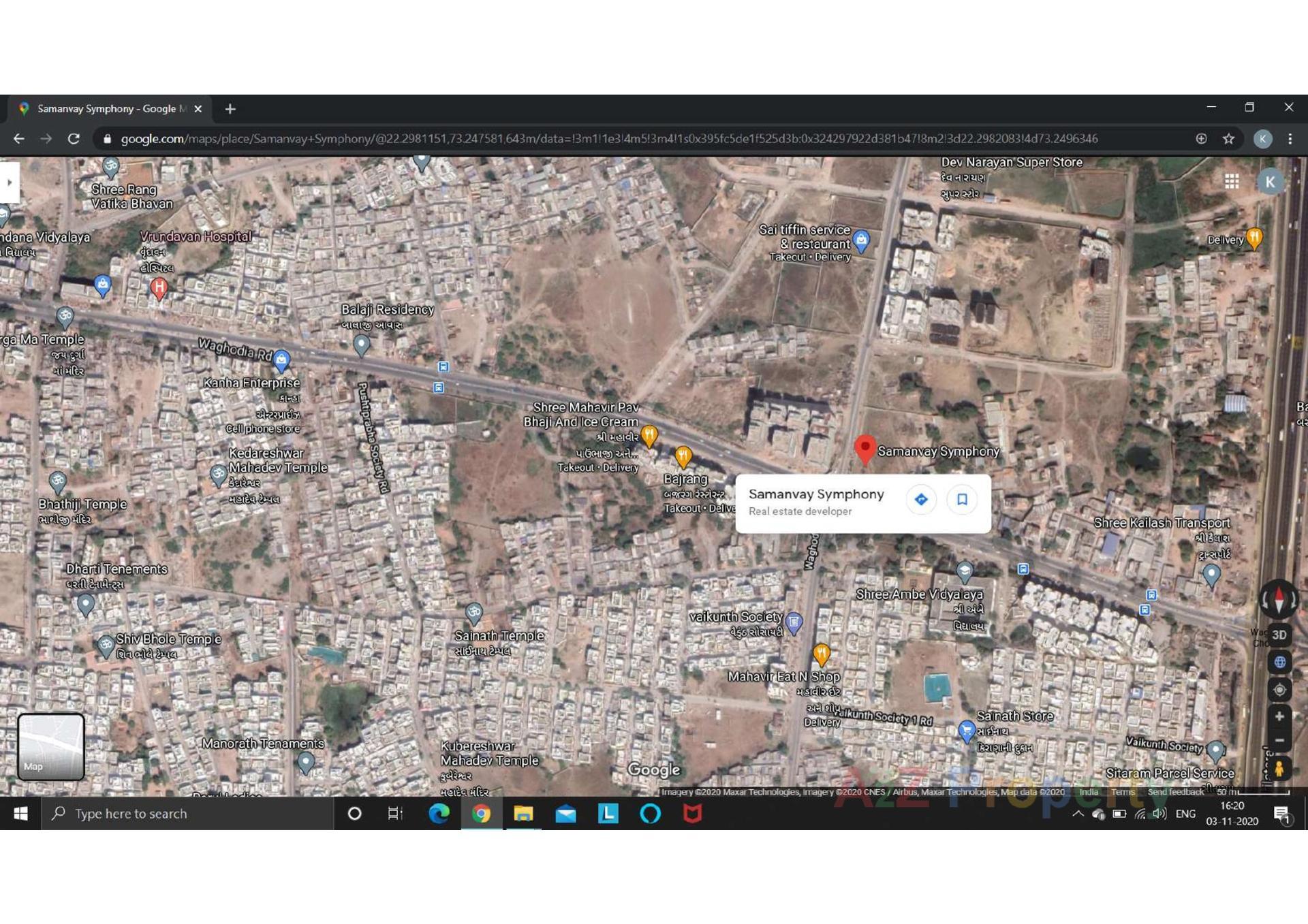Open Microsoft Edge from the taskbar

click(x=439, y=814)
